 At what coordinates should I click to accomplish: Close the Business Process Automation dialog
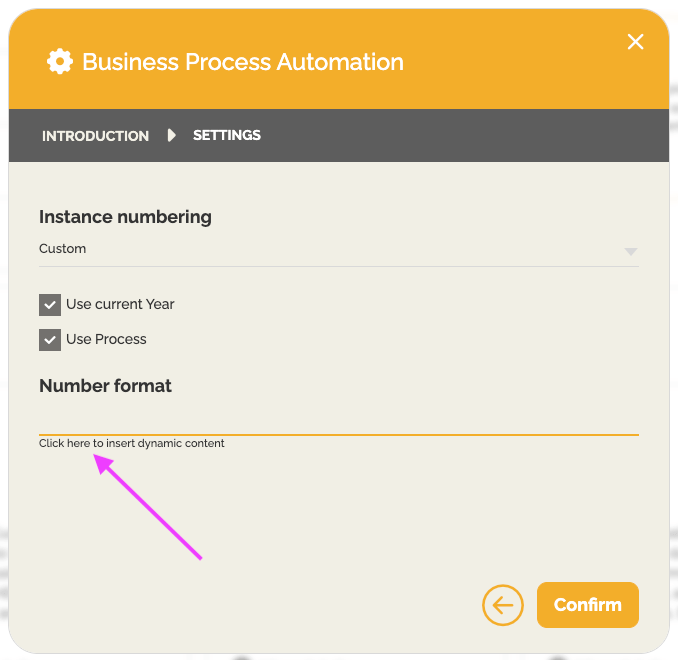coord(635,41)
